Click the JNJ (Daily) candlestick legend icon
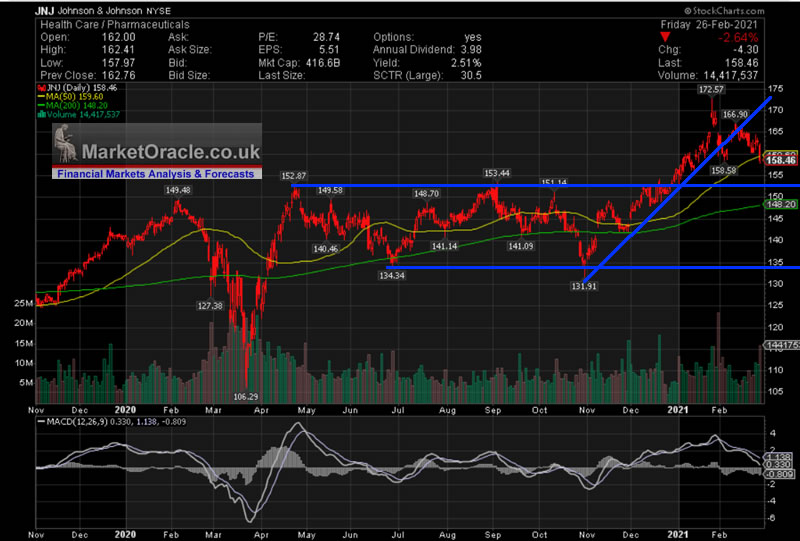Image resolution: width=800 pixels, height=541 pixels. pyautogui.click(x=42, y=88)
